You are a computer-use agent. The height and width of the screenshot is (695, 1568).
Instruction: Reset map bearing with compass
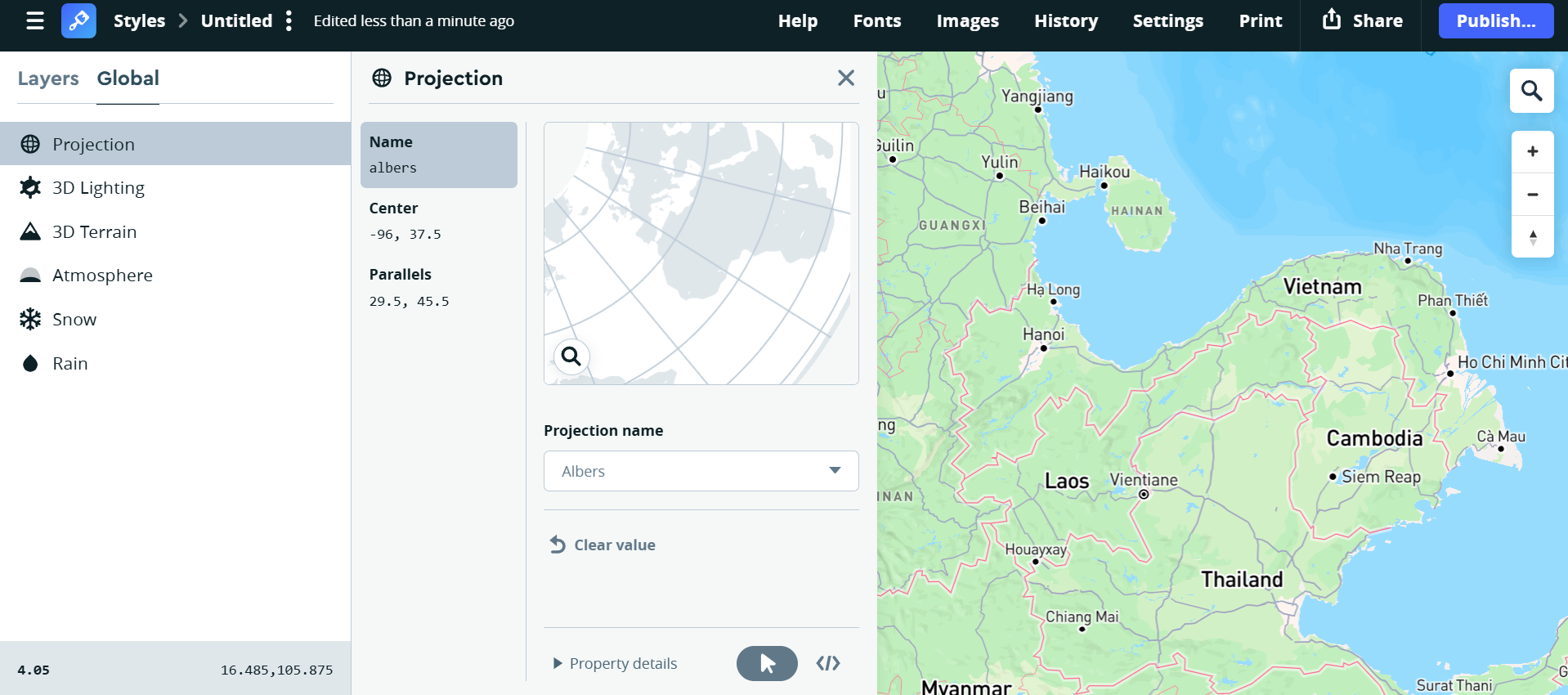click(1533, 237)
